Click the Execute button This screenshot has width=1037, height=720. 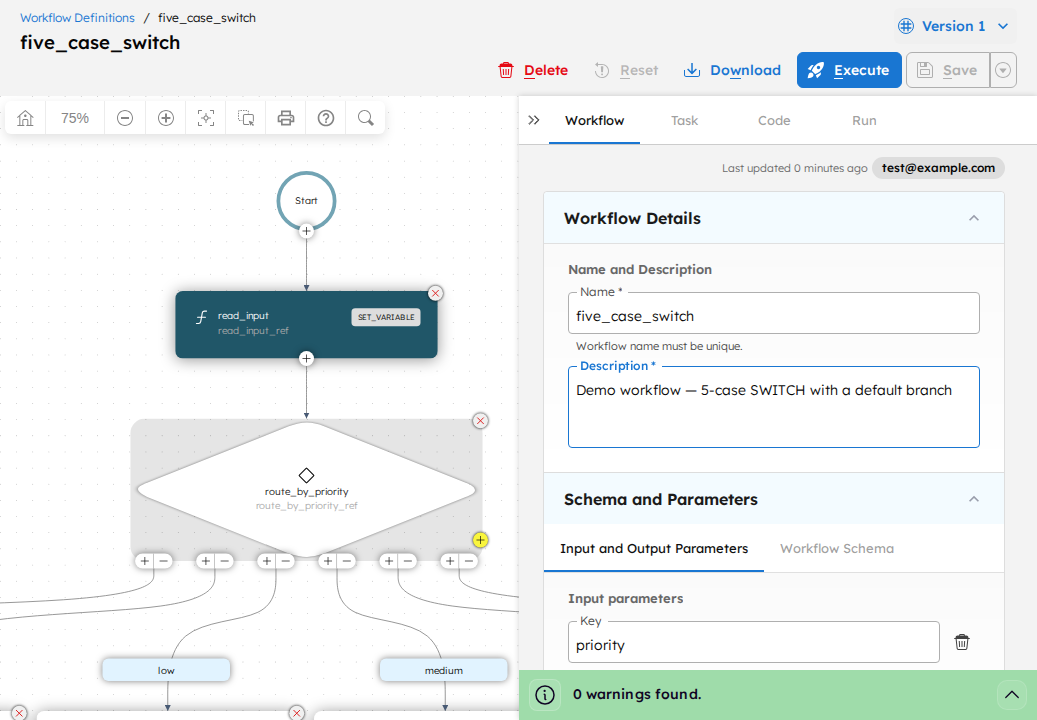point(849,70)
